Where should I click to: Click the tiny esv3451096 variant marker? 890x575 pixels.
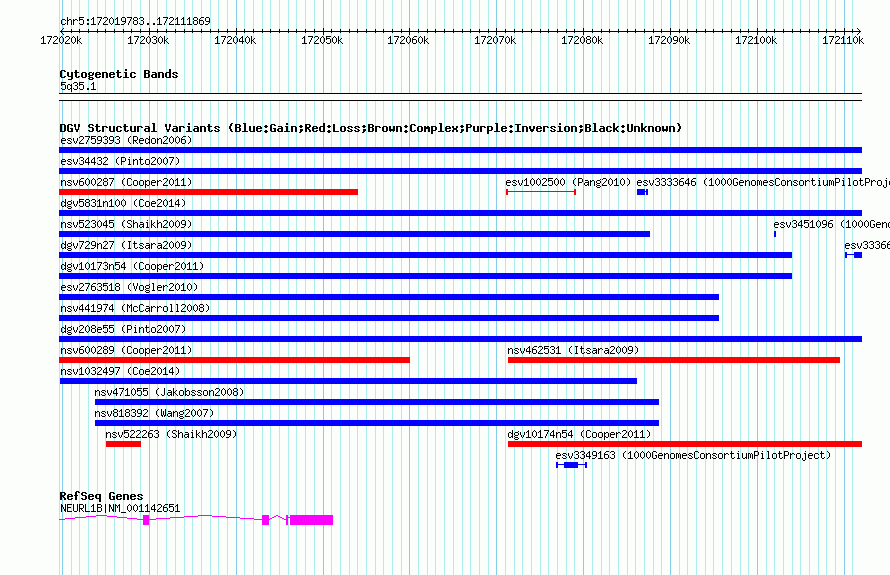[x=775, y=234]
